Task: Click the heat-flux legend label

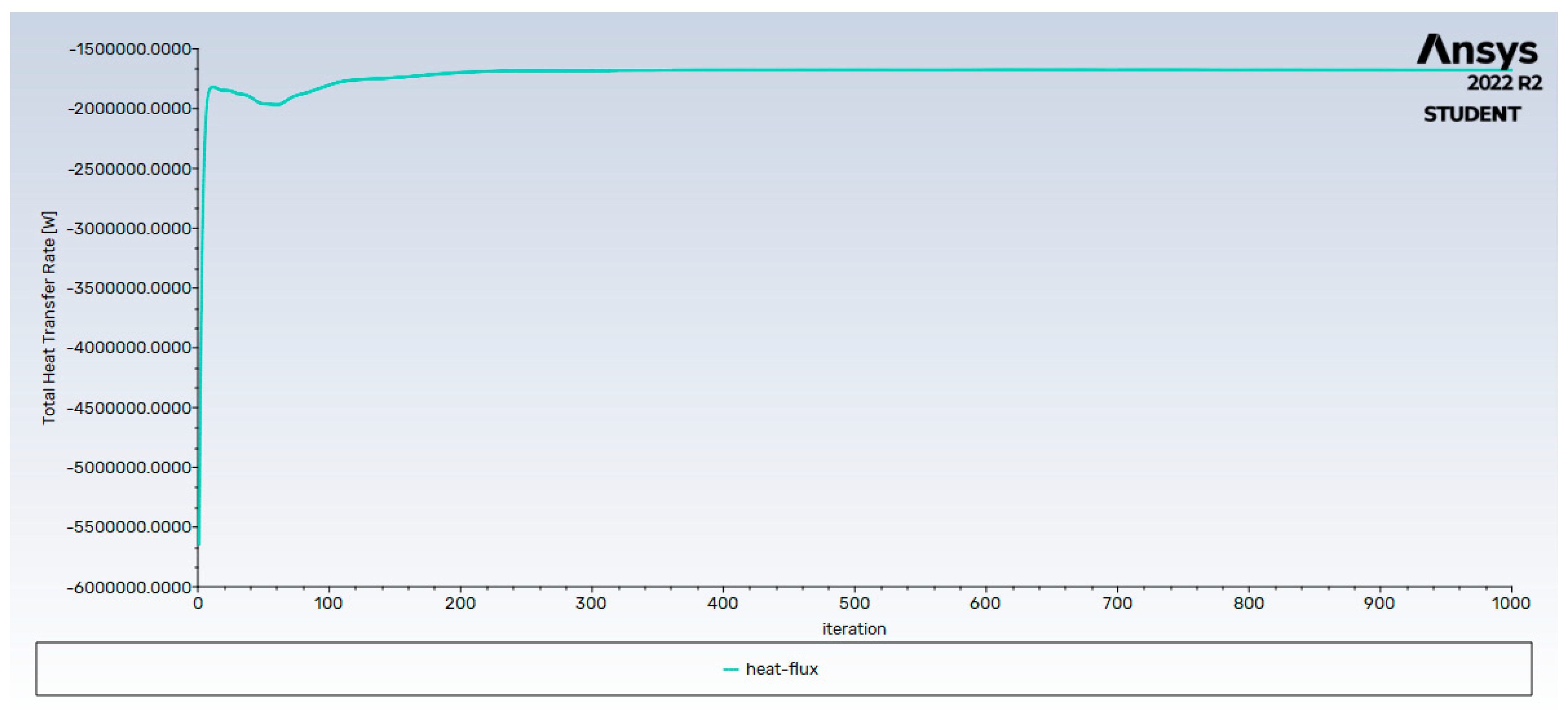Action: click(x=782, y=669)
